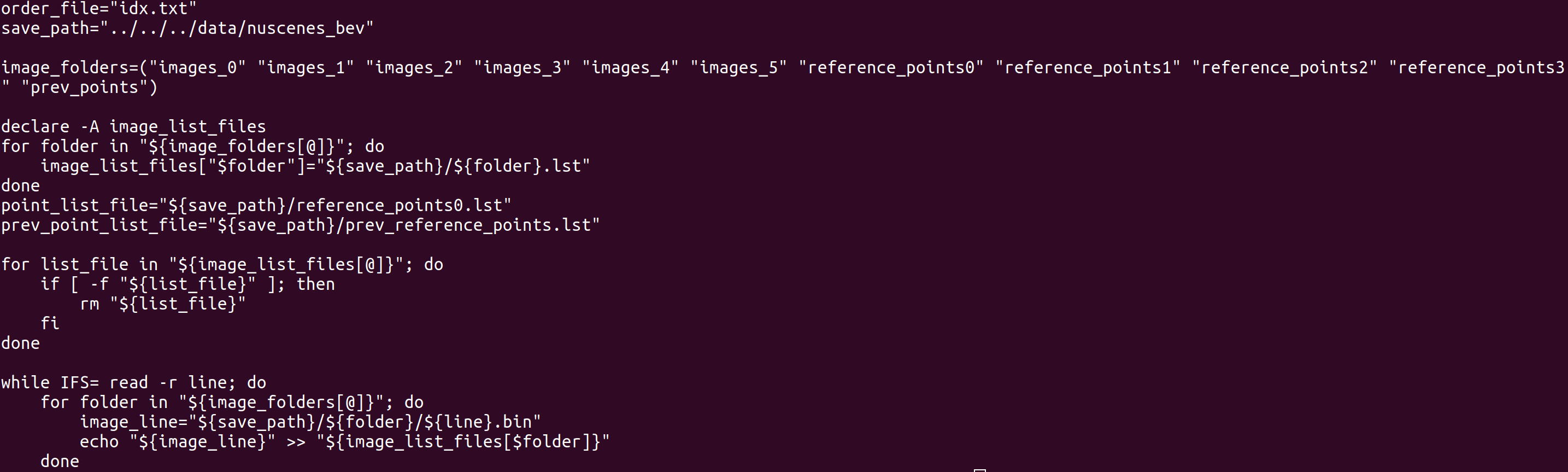Viewport: 1568px width, 472px height.
Task: Click the declare -A image_list_files line
Action: tap(133, 127)
